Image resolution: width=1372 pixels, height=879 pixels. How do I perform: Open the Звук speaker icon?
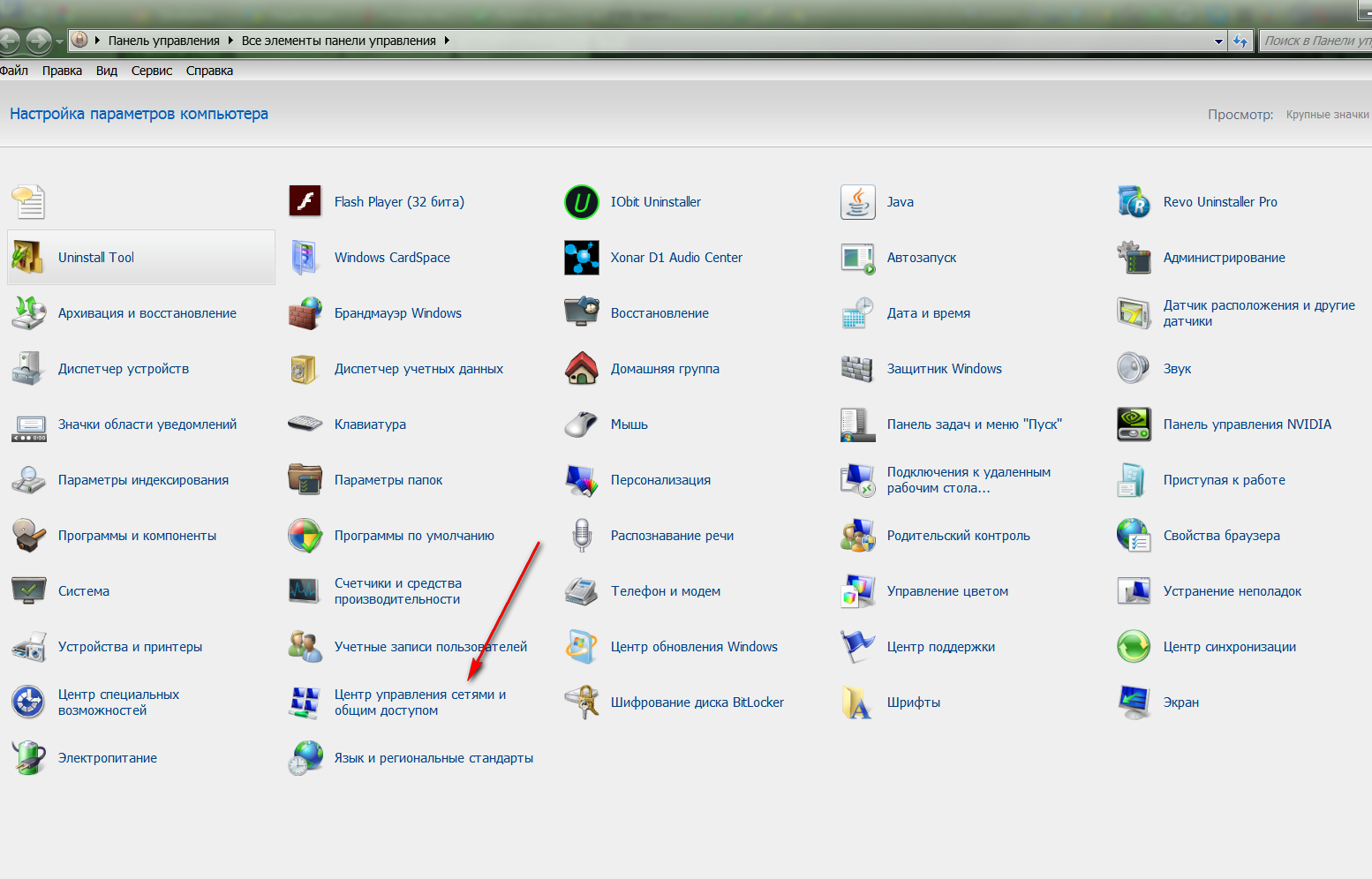(x=1135, y=369)
